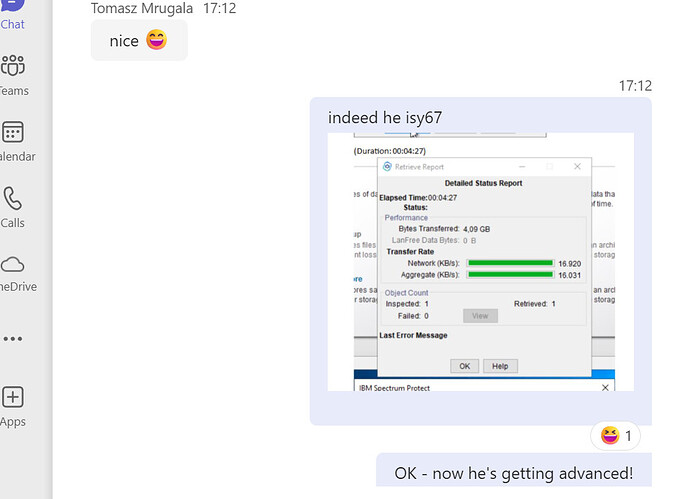
Task: Select the 'indeed he isy67' message text
Action: 385,118
